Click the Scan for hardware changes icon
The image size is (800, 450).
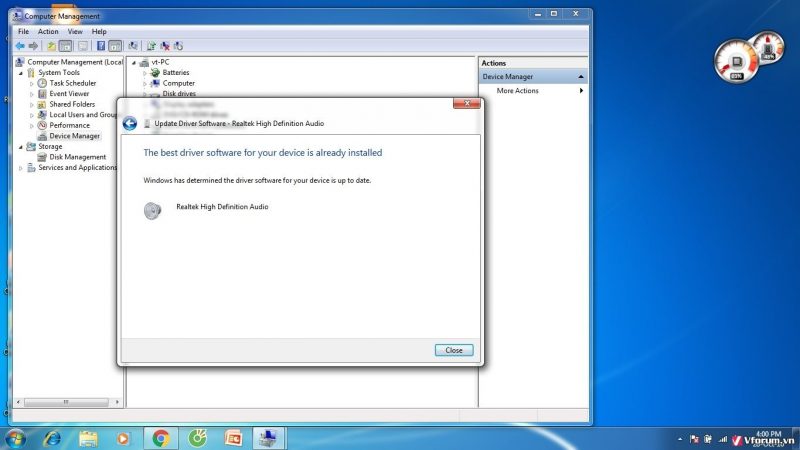pyautogui.click(x=133, y=46)
